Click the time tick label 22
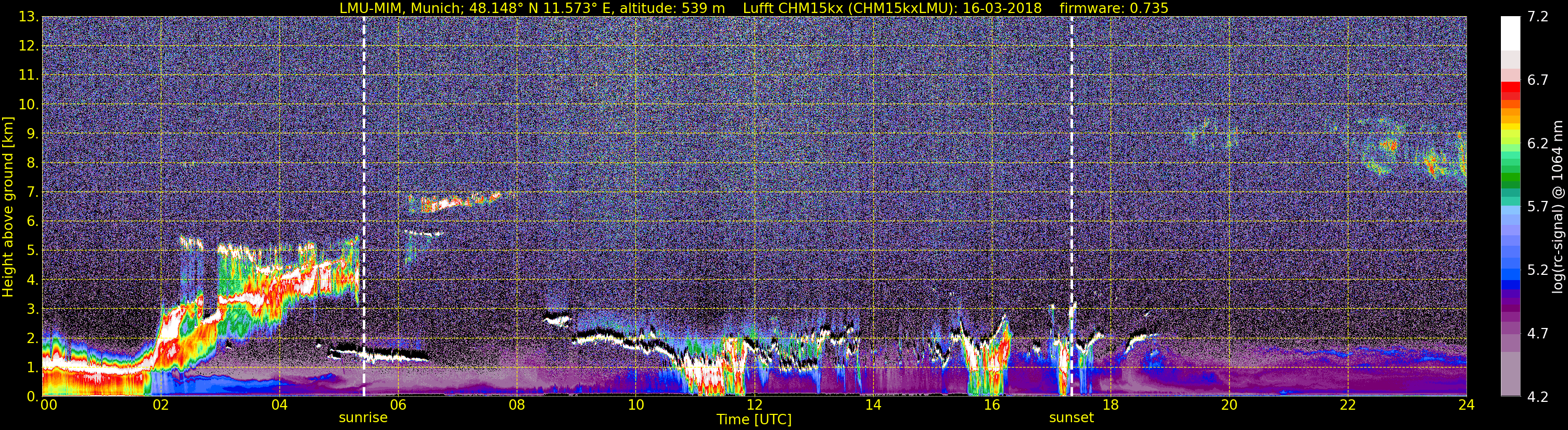The width and height of the screenshot is (1568, 430). point(1348,405)
